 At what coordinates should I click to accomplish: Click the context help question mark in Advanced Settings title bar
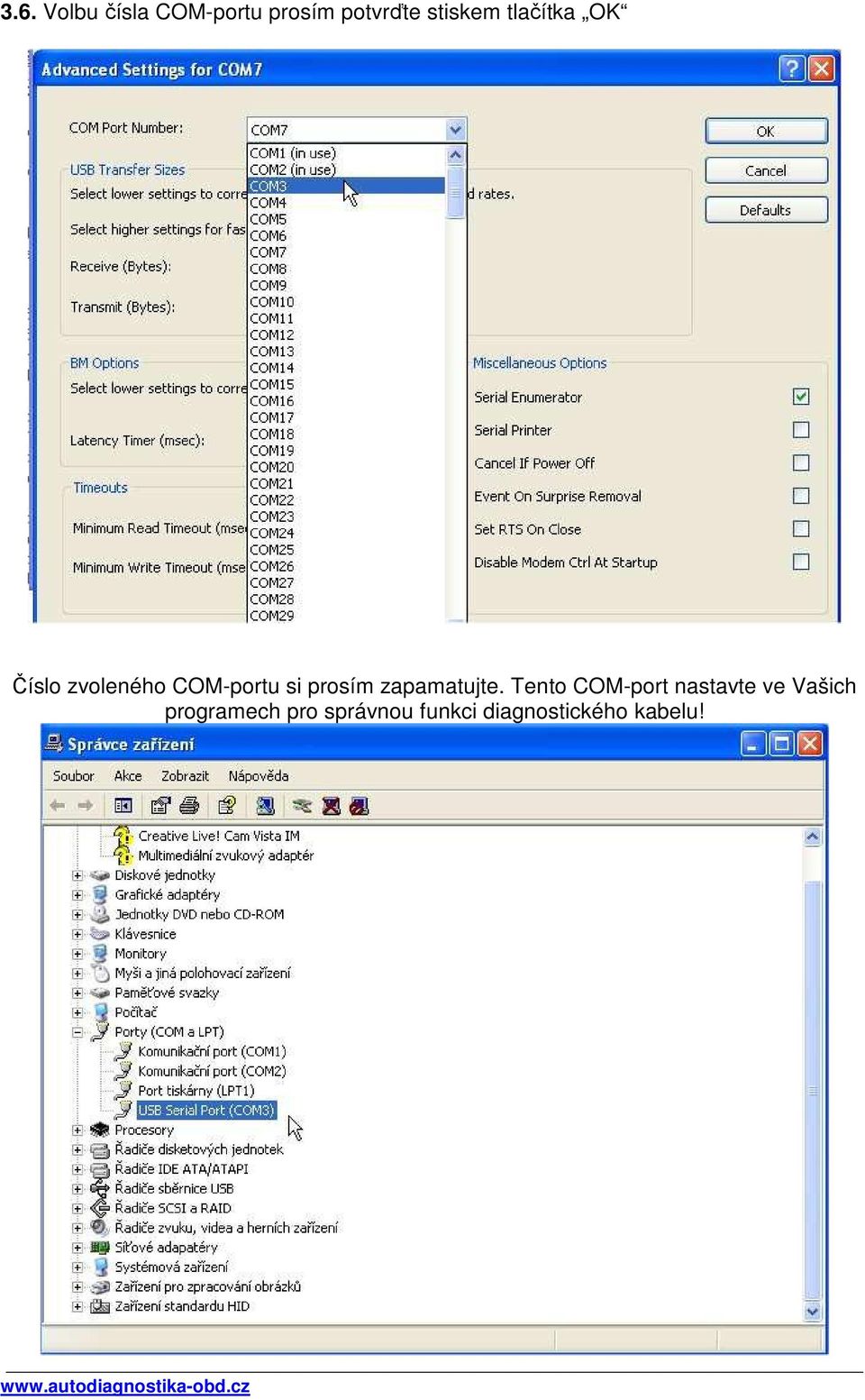pos(791,69)
